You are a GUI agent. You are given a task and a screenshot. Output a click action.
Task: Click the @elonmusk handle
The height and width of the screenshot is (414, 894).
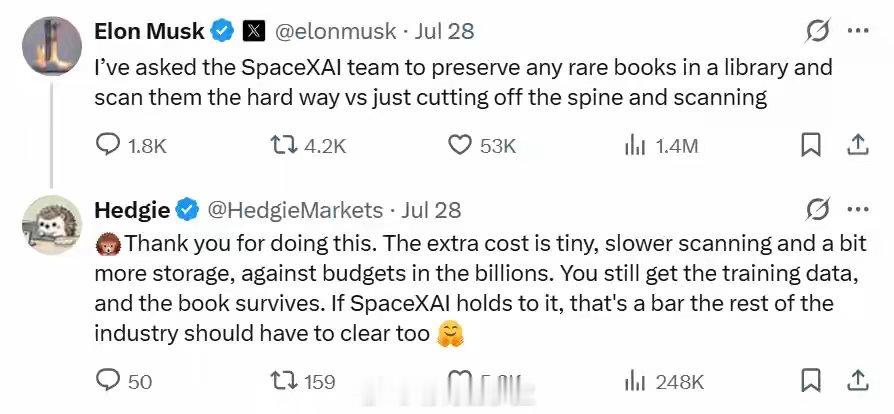(335, 31)
